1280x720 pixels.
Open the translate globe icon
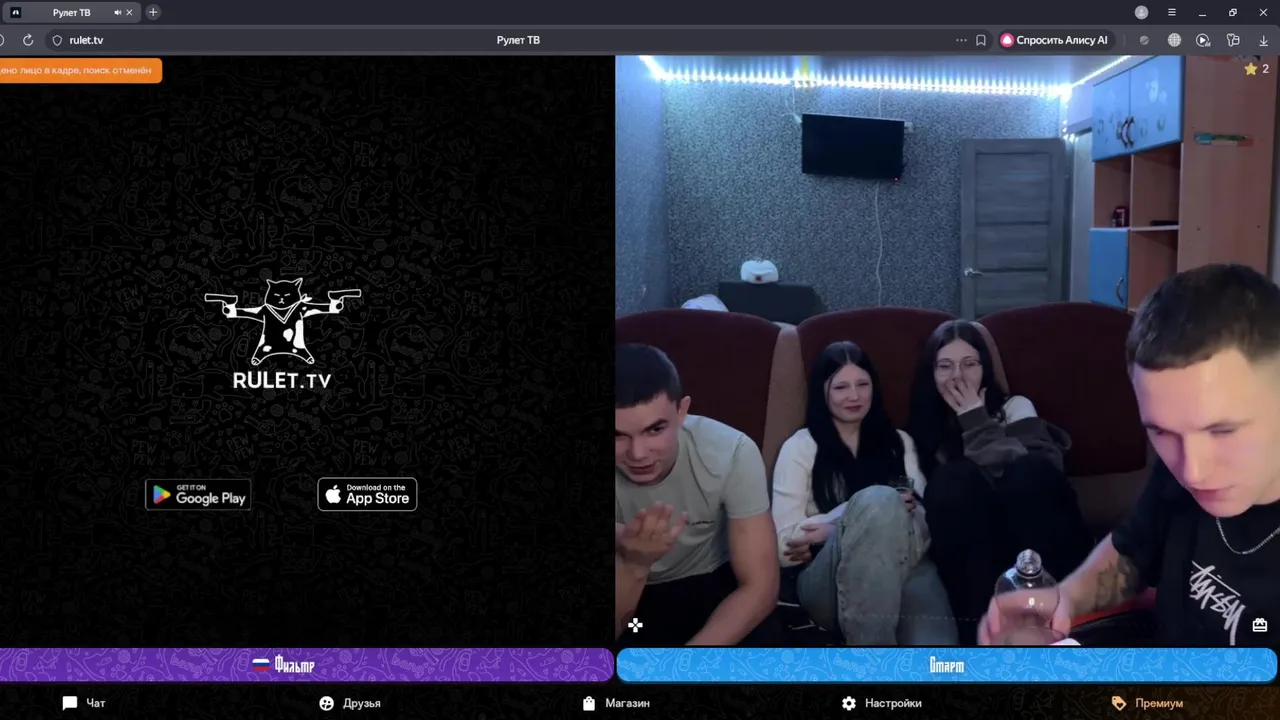point(1175,40)
